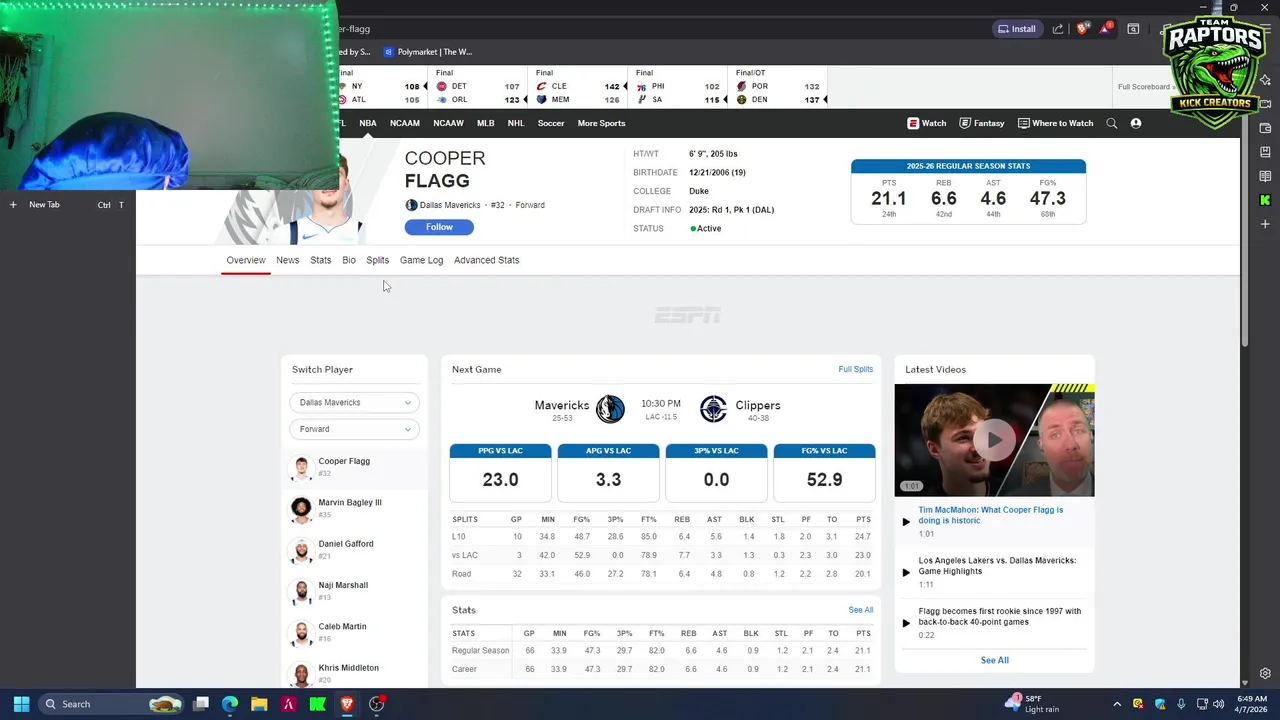Click the volume icon in system tray

[1219, 704]
